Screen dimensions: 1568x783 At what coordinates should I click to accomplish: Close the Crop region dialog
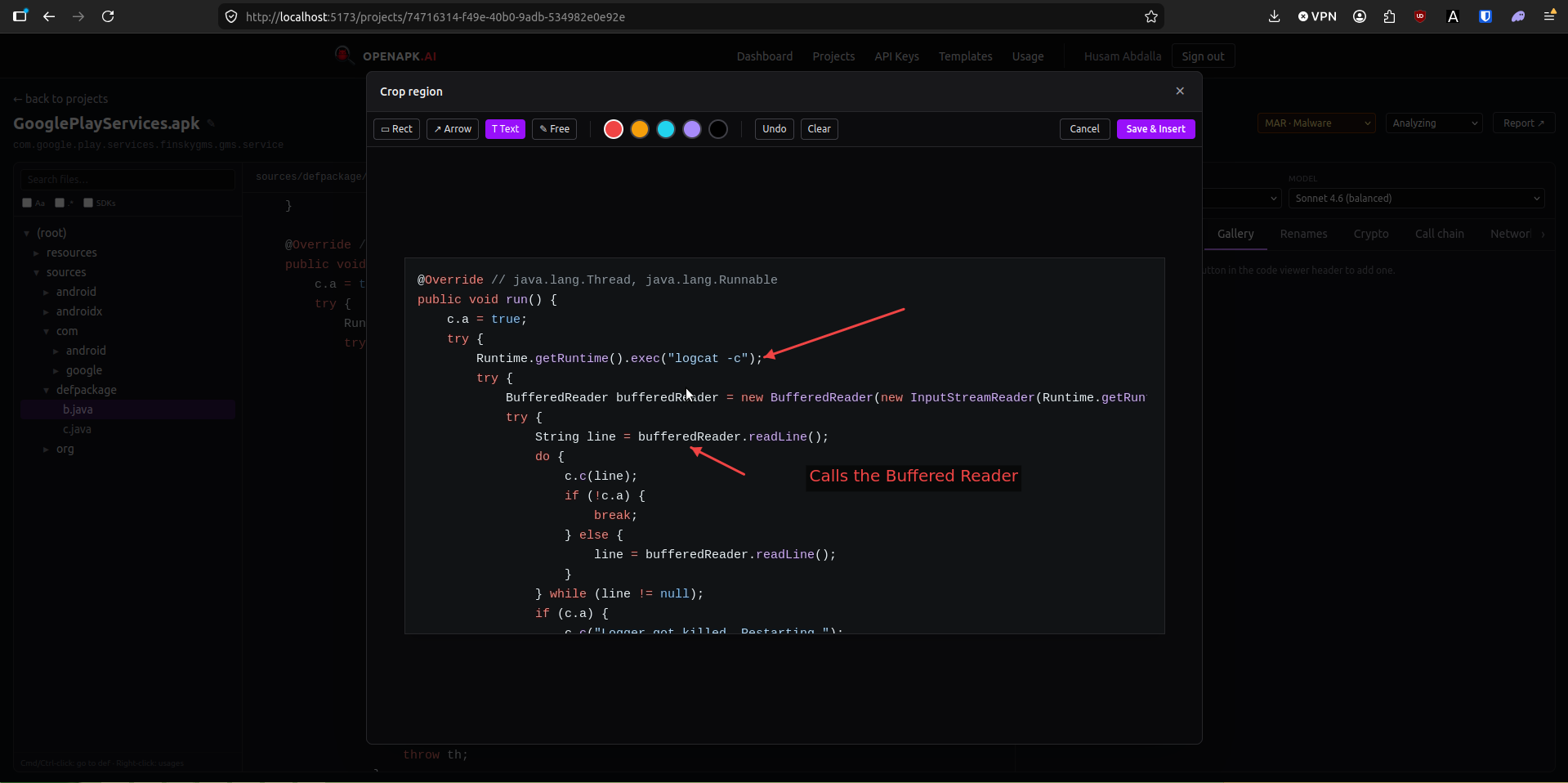coord(1180,91)
